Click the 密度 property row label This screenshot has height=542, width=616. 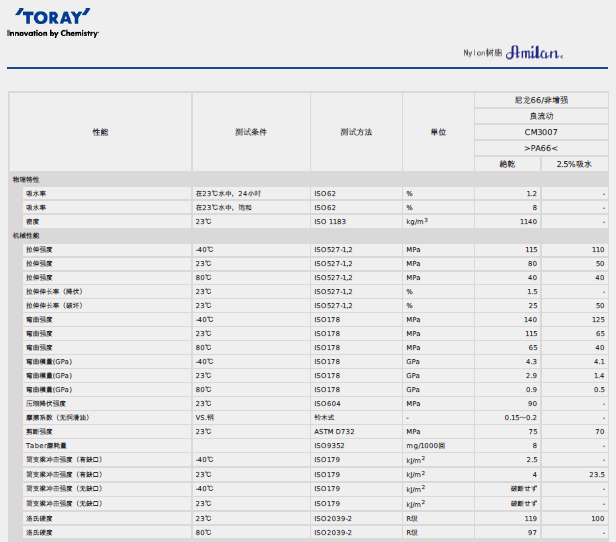tap(33, 221)
